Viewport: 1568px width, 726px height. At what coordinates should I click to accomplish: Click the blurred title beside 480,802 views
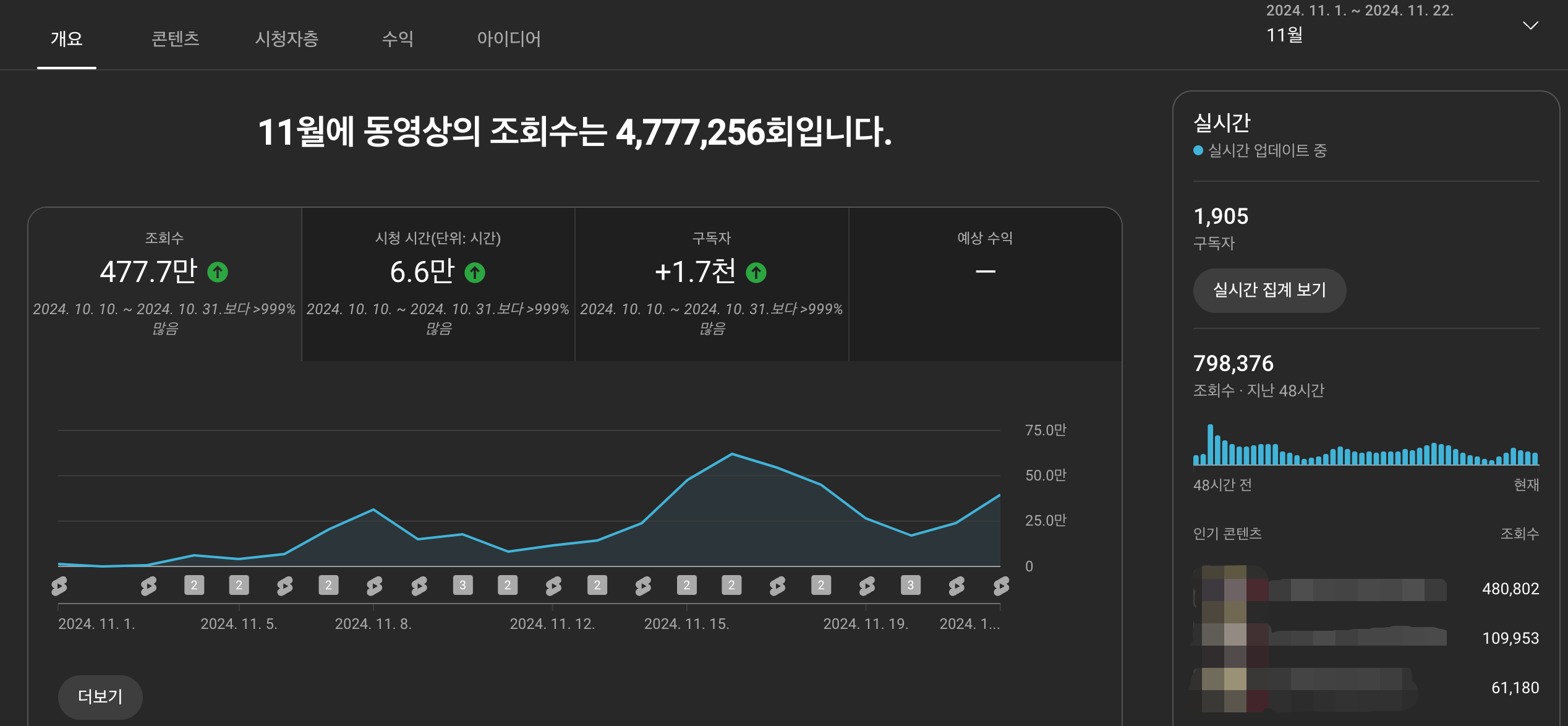tap(1358, 589)
